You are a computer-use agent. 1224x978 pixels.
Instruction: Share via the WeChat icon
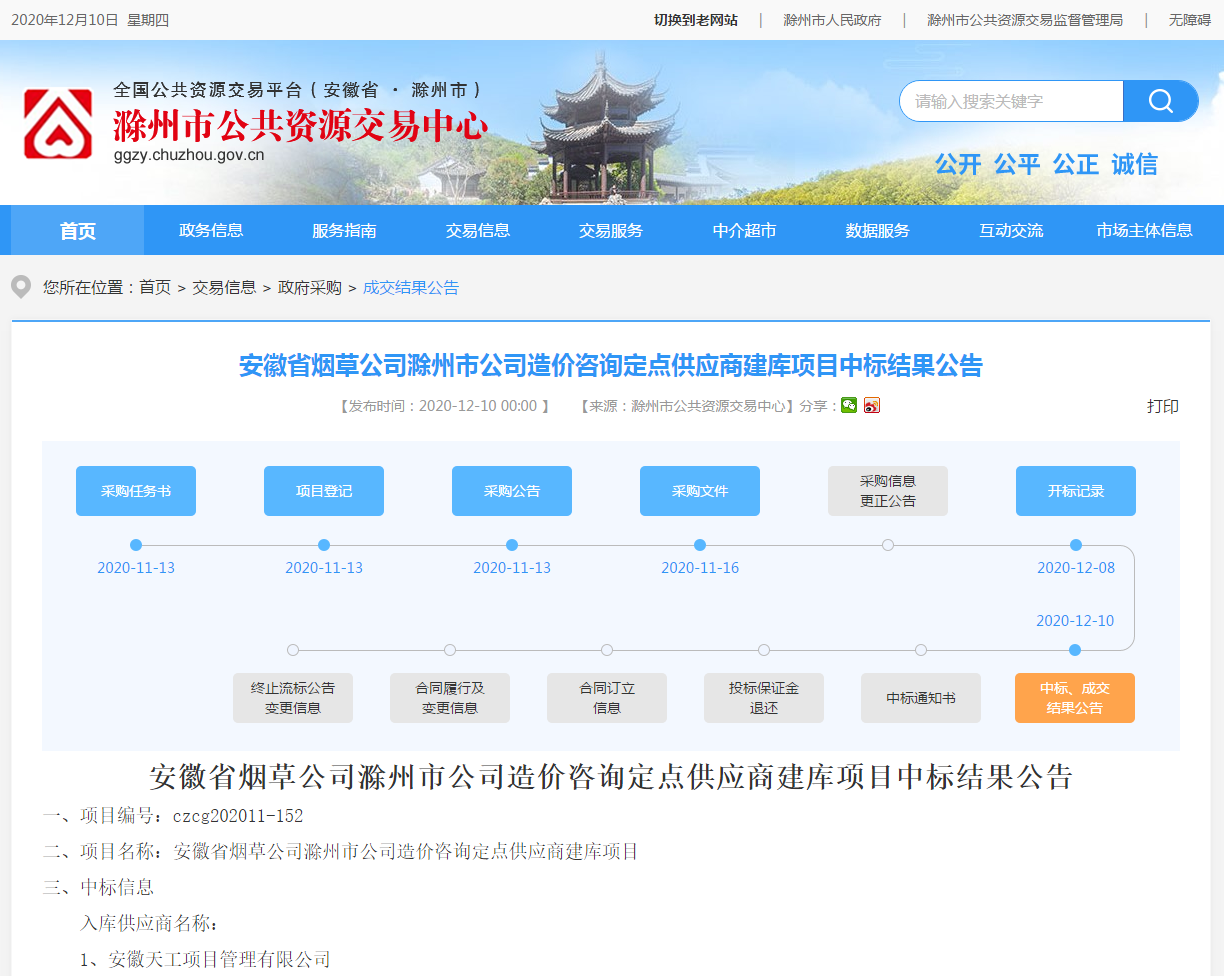tap(849, 405)
